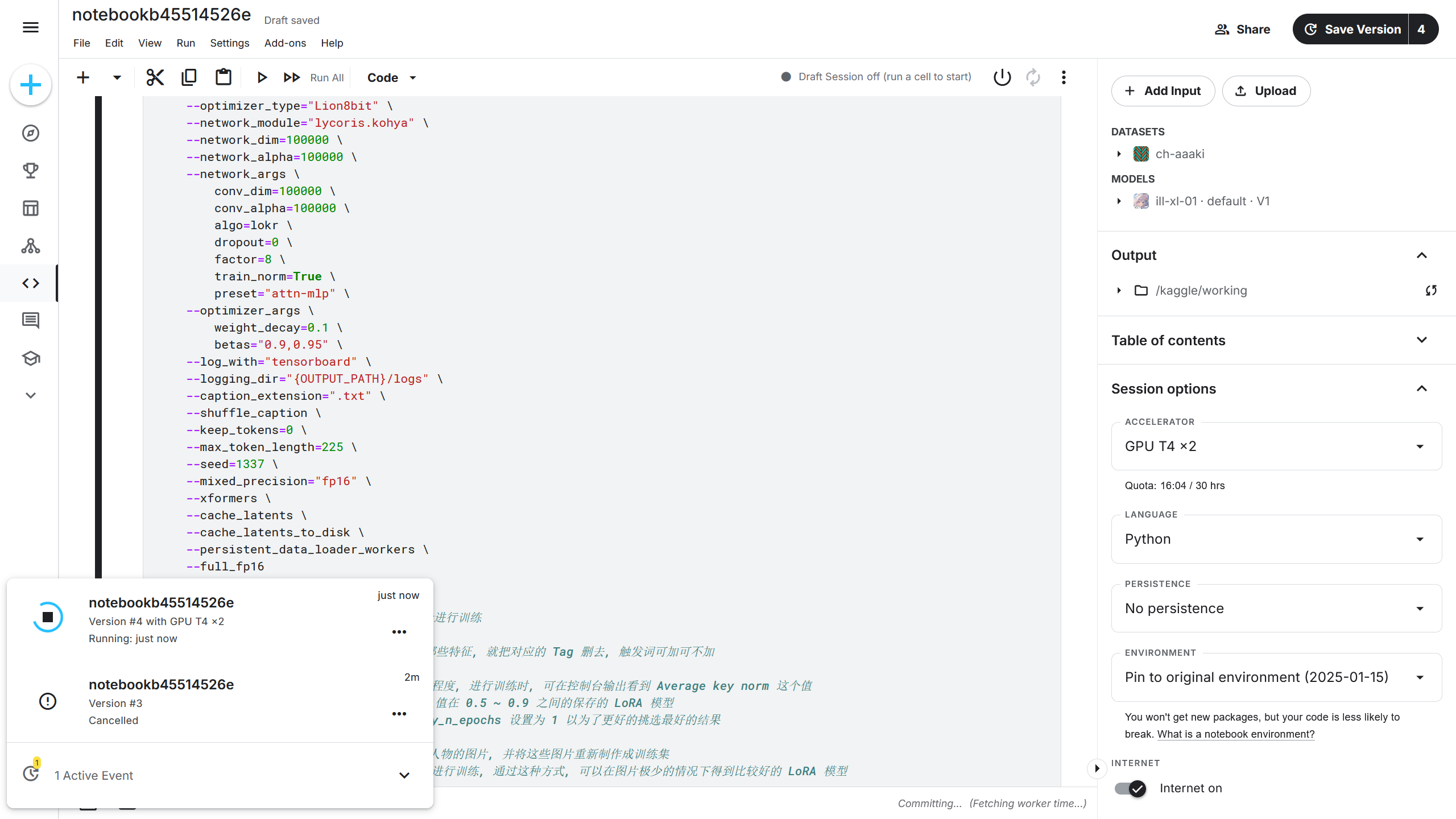Open the Code section in the sidebar
1456x819 pixels.
(x=30, y=283)
